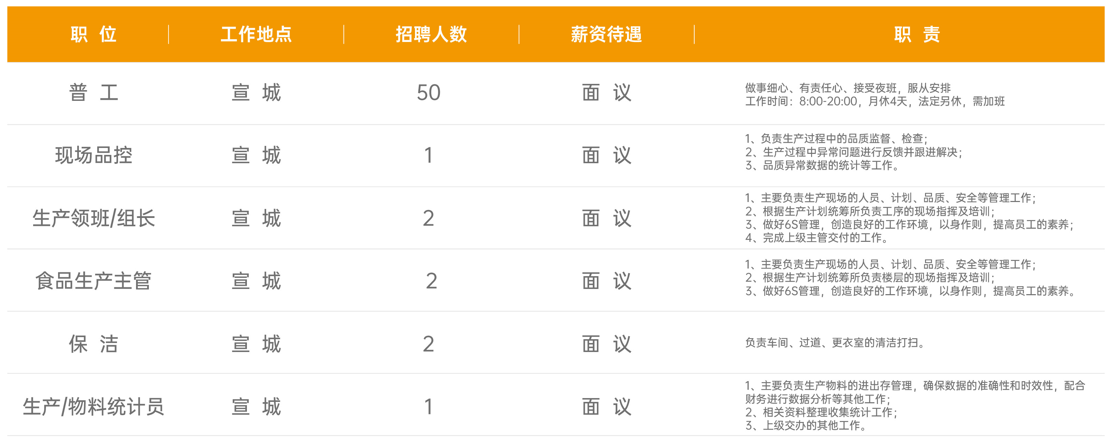Image resolution: width=1112 pixels, height=445 pixels.
Task: Select the 保洁 job title
Action: pyautogui.click(x=94, y=344)
